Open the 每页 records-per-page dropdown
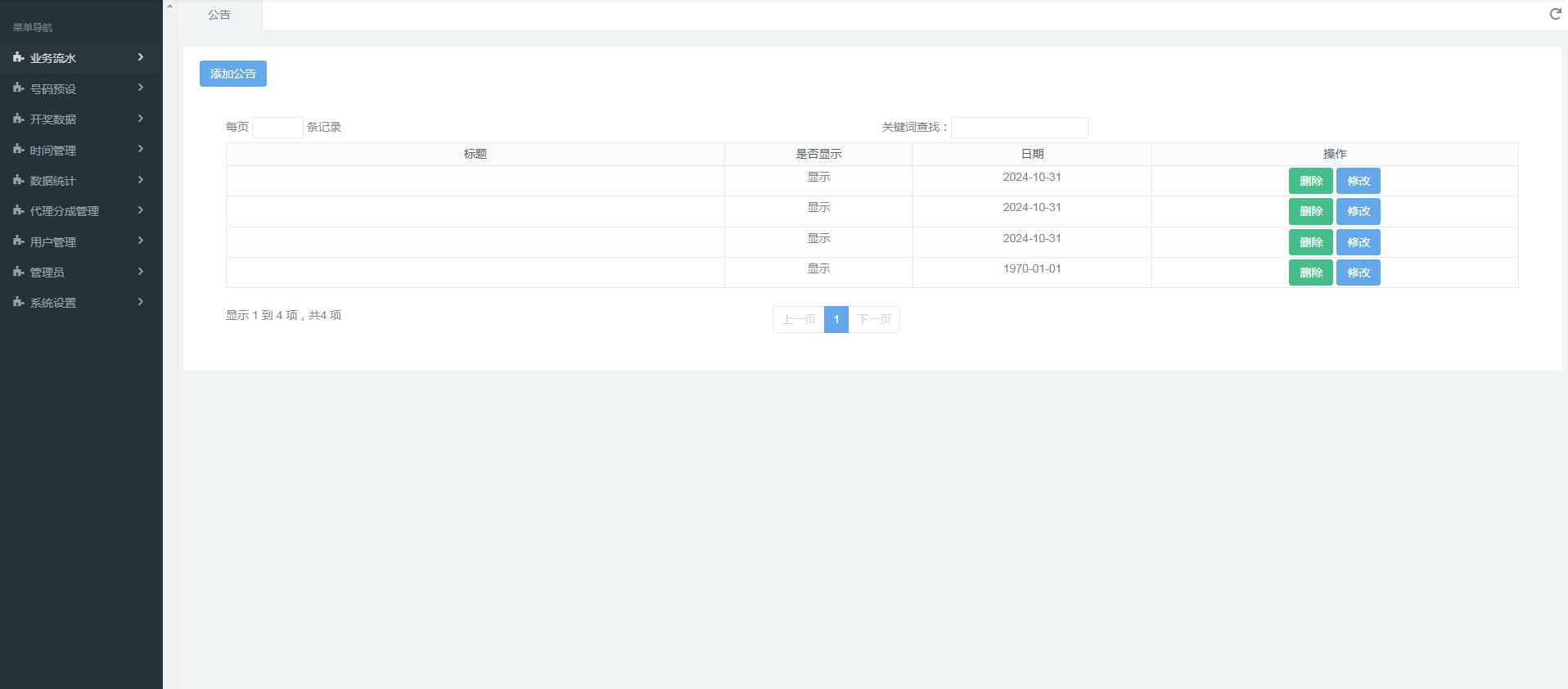 [x=277, y=128]
